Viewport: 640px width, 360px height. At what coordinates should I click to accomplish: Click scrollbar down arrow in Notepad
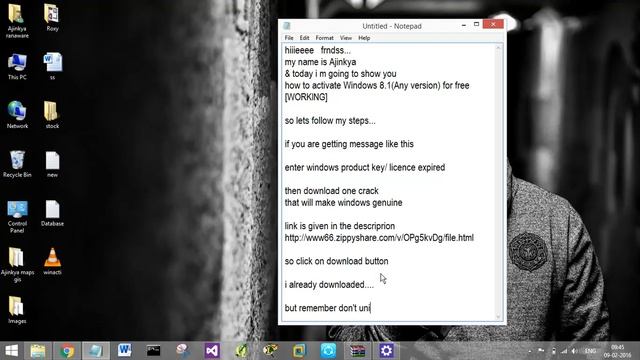498,317
